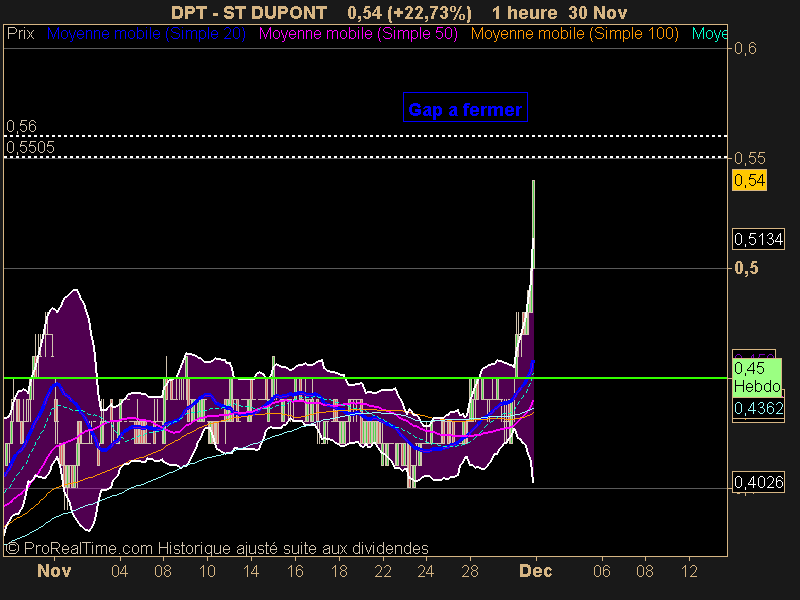The image size is (800, 600).
Task: Click the Nov month label on the time axis
Action: click(54, 570)
